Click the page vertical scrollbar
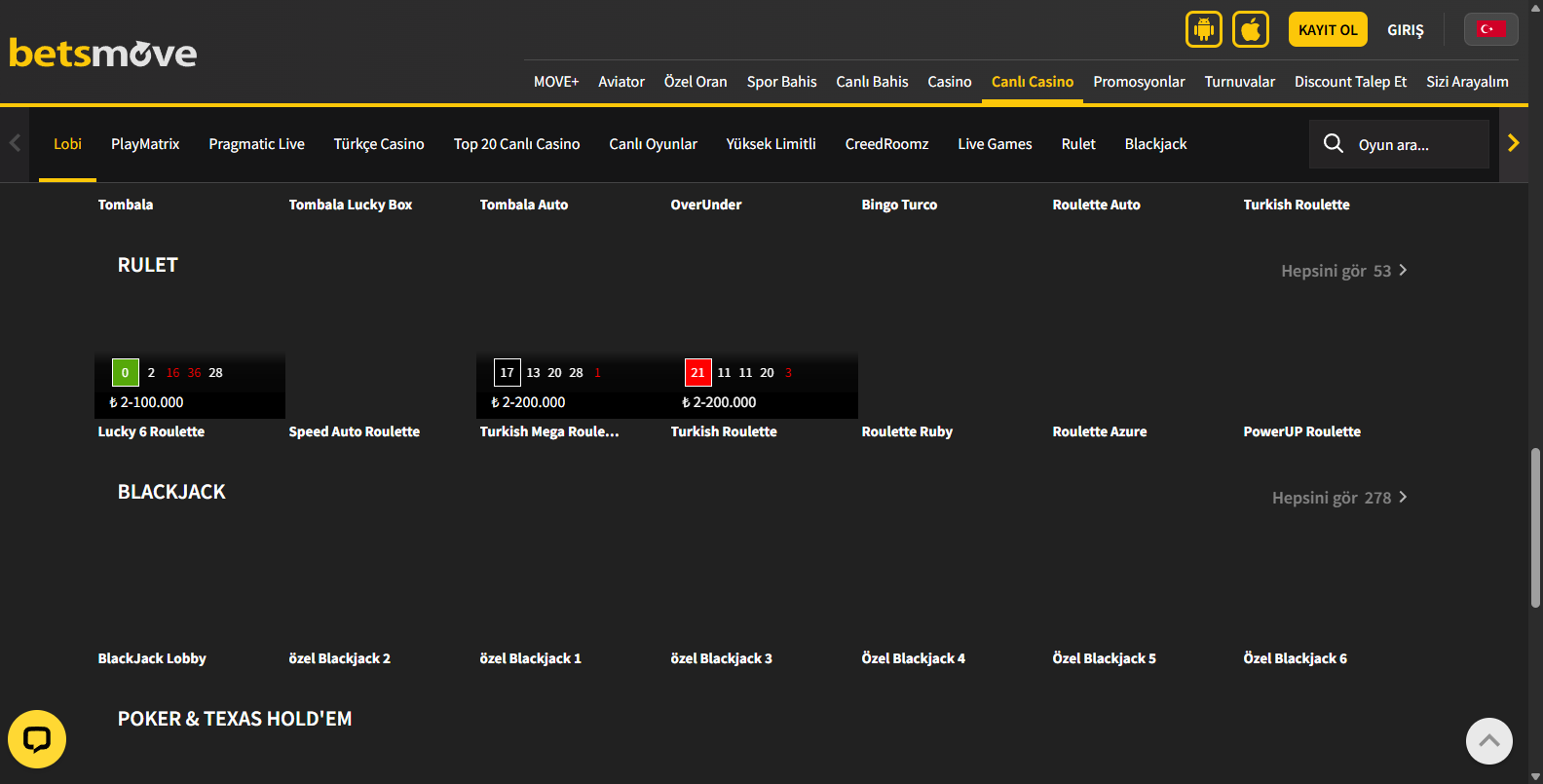The image size is (1543, 784). click(1535, 526)
